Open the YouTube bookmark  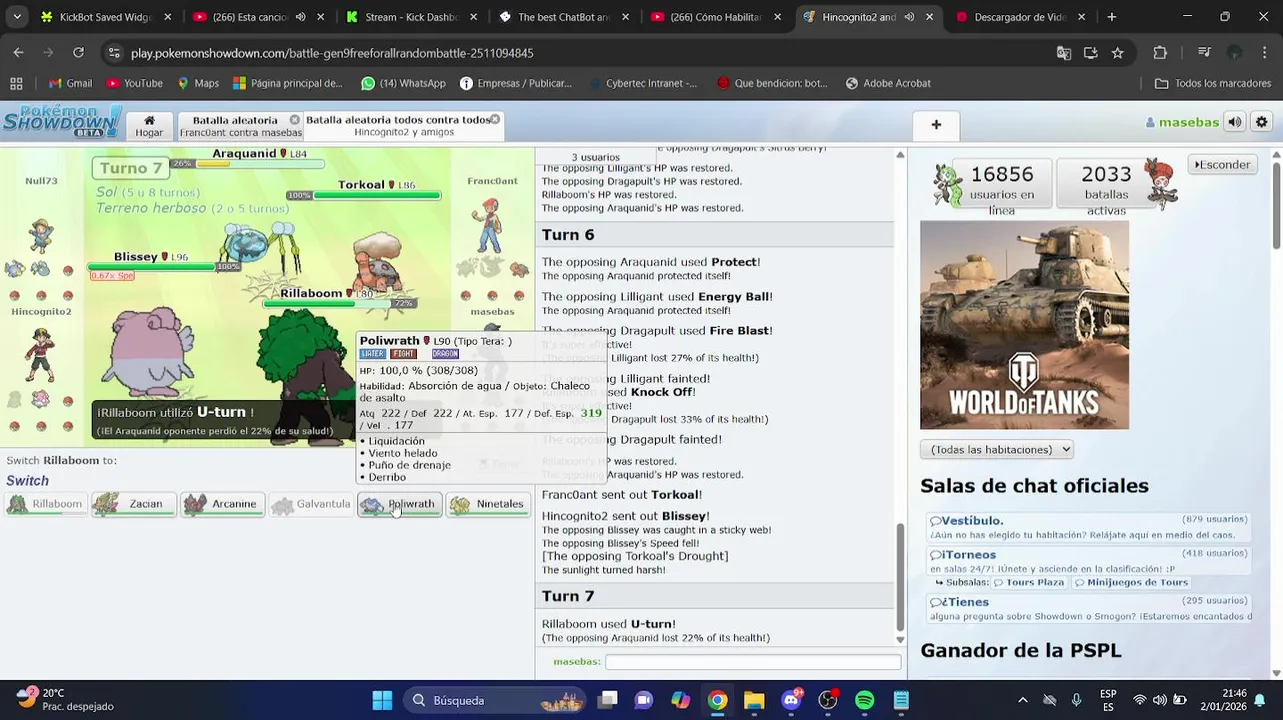tap(134, 83)
